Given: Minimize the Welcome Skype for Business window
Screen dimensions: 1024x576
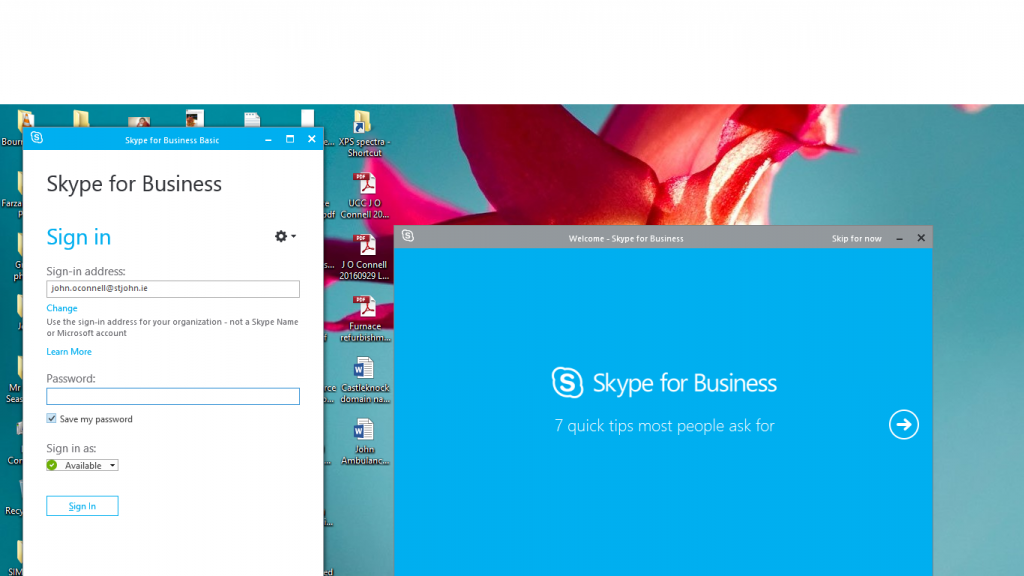Looking at the screenshot, I should (899, 239).
